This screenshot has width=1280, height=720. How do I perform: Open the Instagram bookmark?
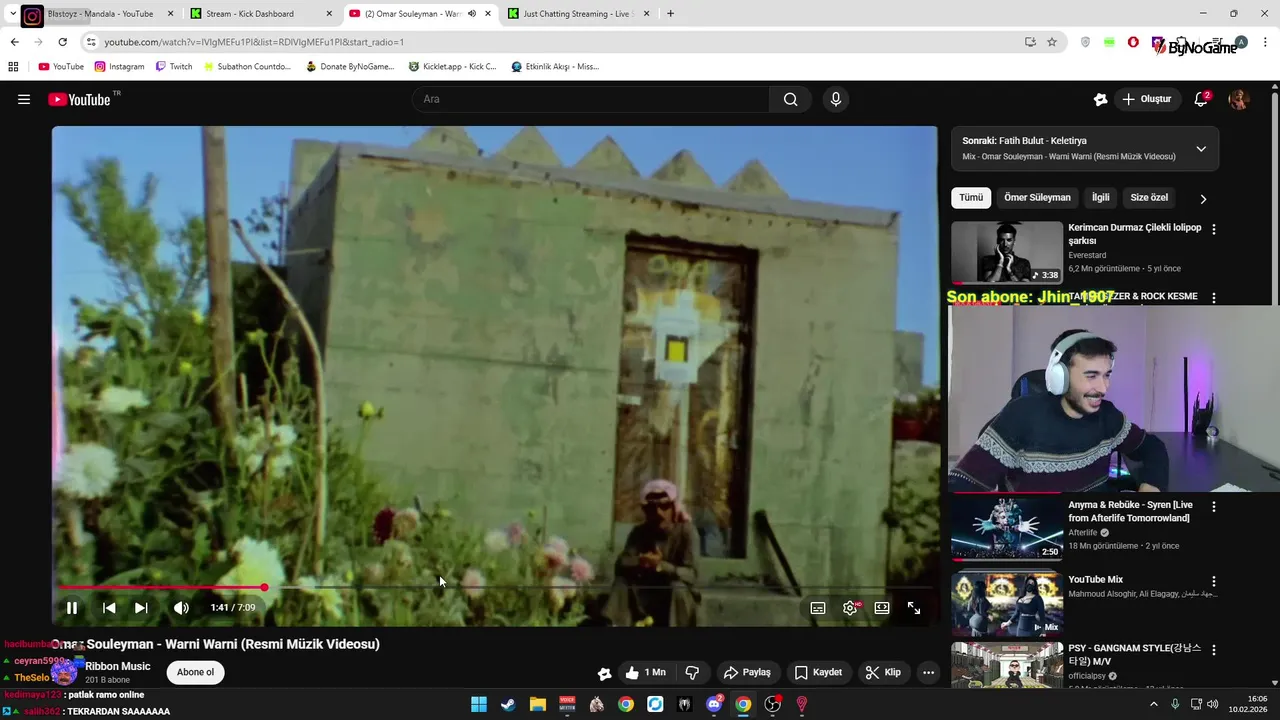[119, 66]
